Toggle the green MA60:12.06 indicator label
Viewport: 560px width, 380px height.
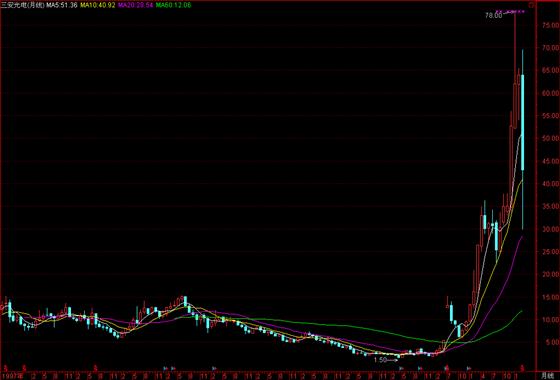173,5
